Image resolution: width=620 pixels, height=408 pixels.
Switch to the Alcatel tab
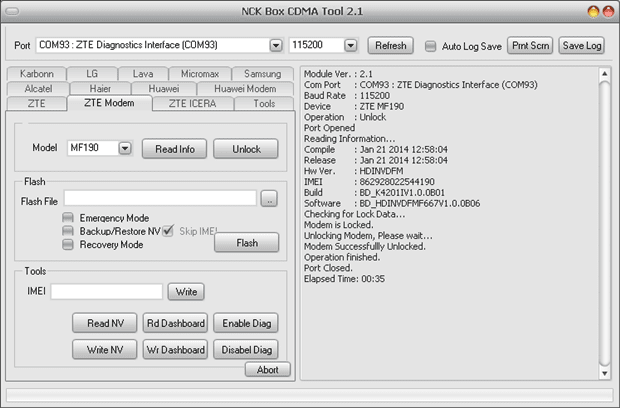(38, 89)
